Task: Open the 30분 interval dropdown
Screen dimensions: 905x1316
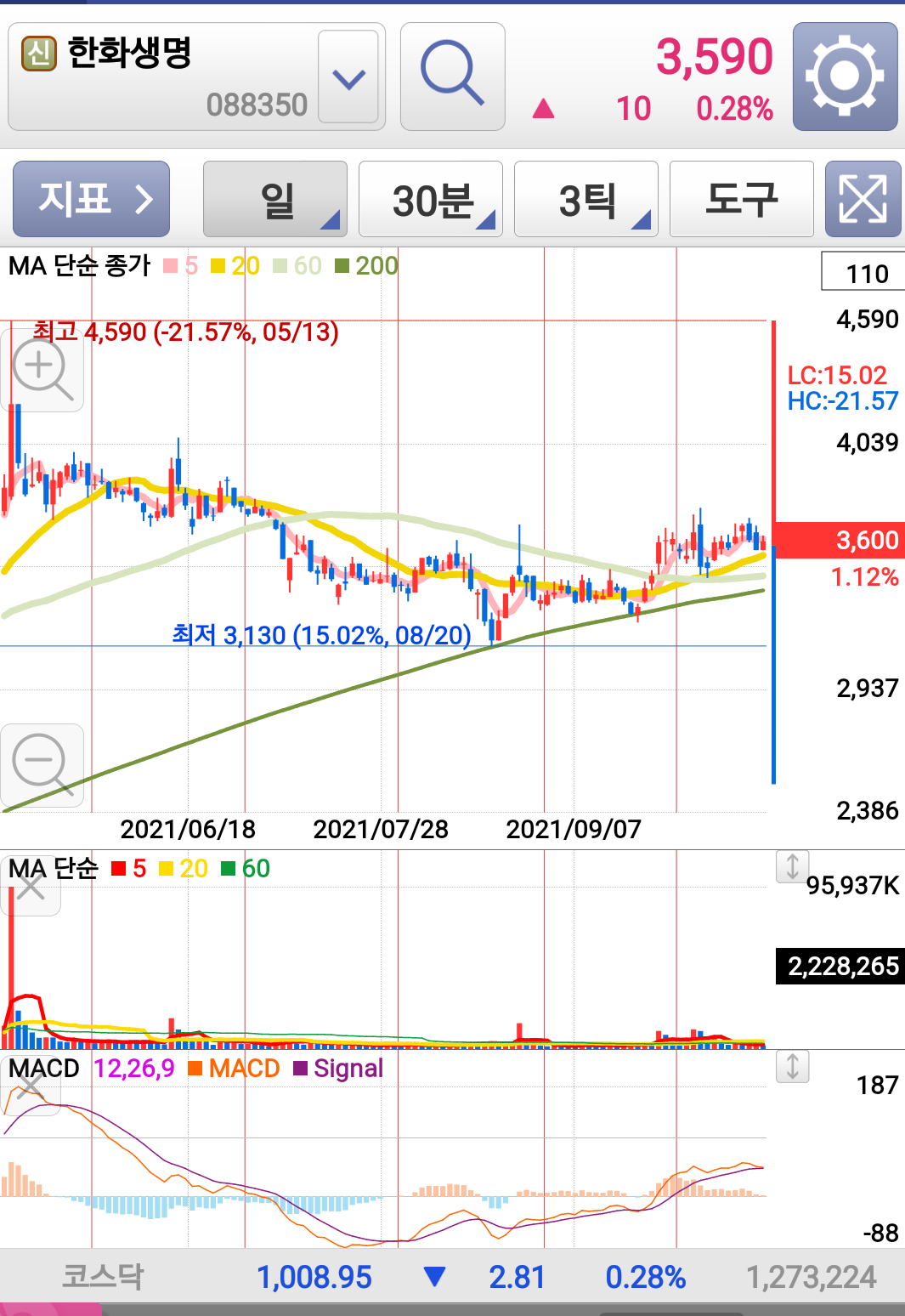Action: pyautogui.click(x=431, y=199)
